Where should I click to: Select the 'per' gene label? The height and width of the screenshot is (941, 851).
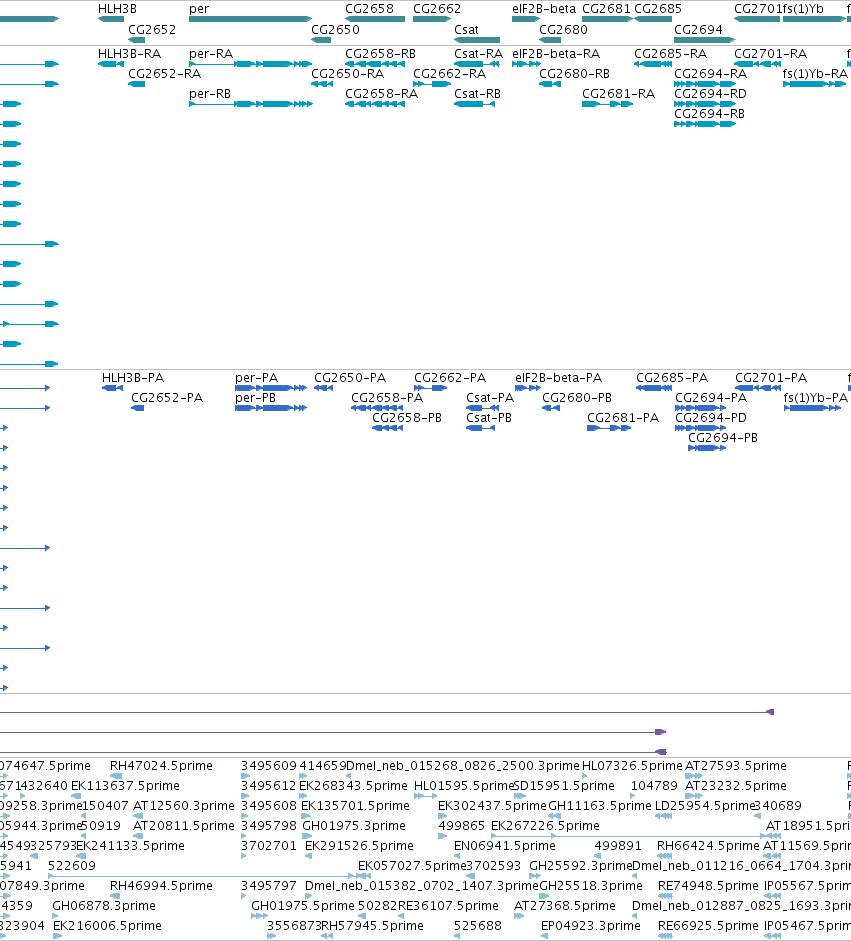pyautogui.click(x=199, y=10)
